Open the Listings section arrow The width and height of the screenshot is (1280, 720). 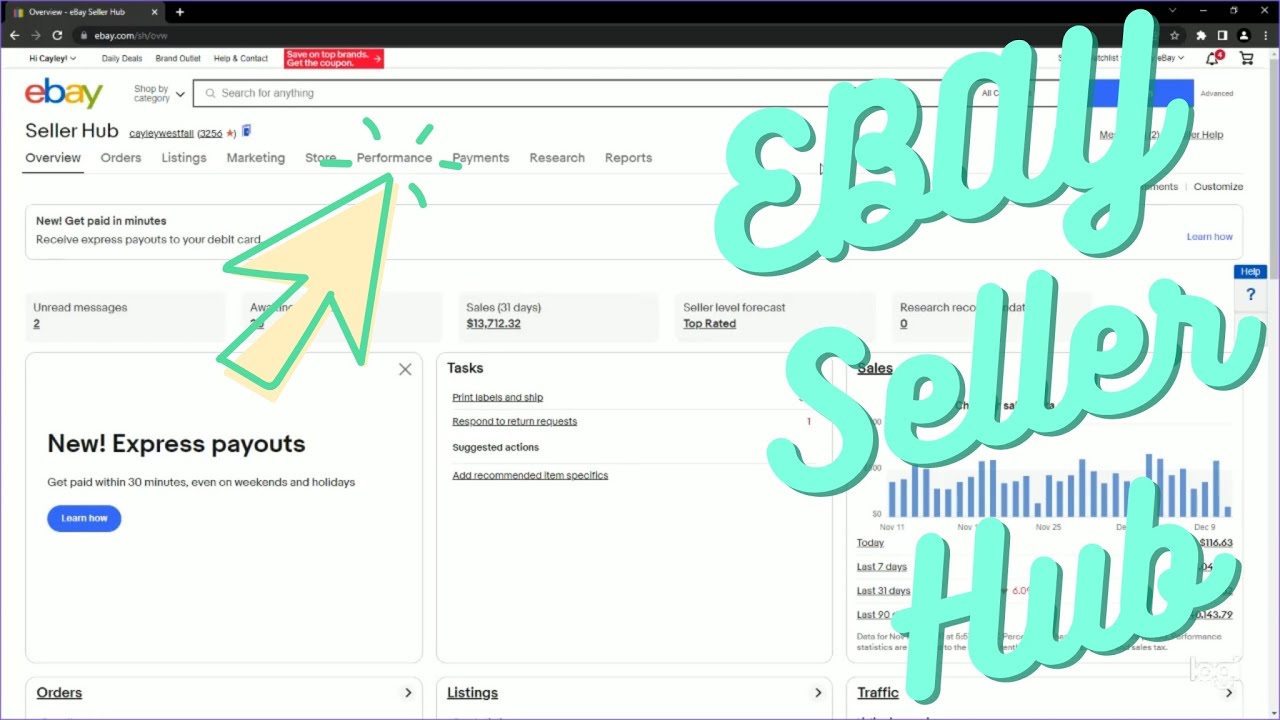[x=818, y=693]
